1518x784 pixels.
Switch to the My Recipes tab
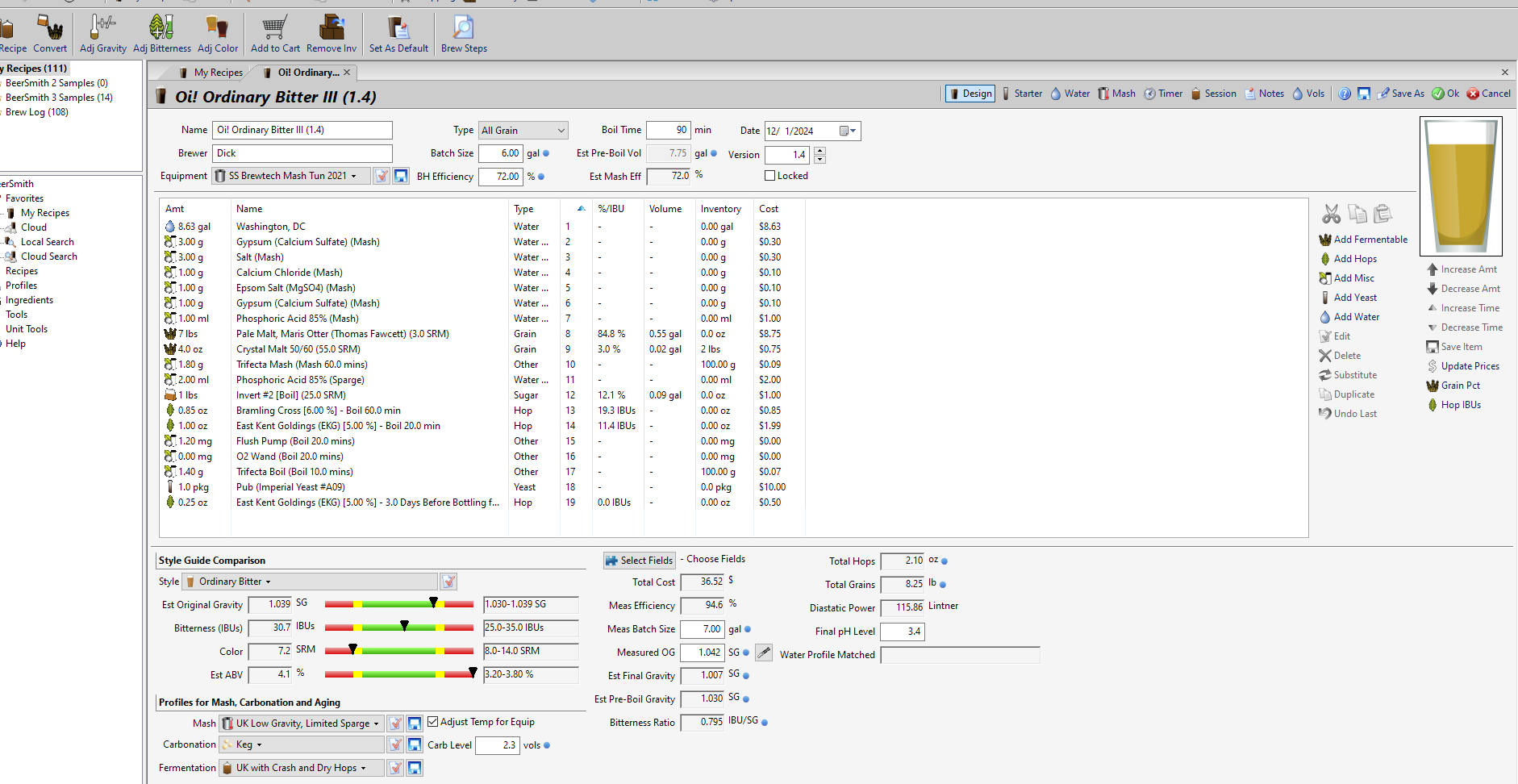point(211,73)
